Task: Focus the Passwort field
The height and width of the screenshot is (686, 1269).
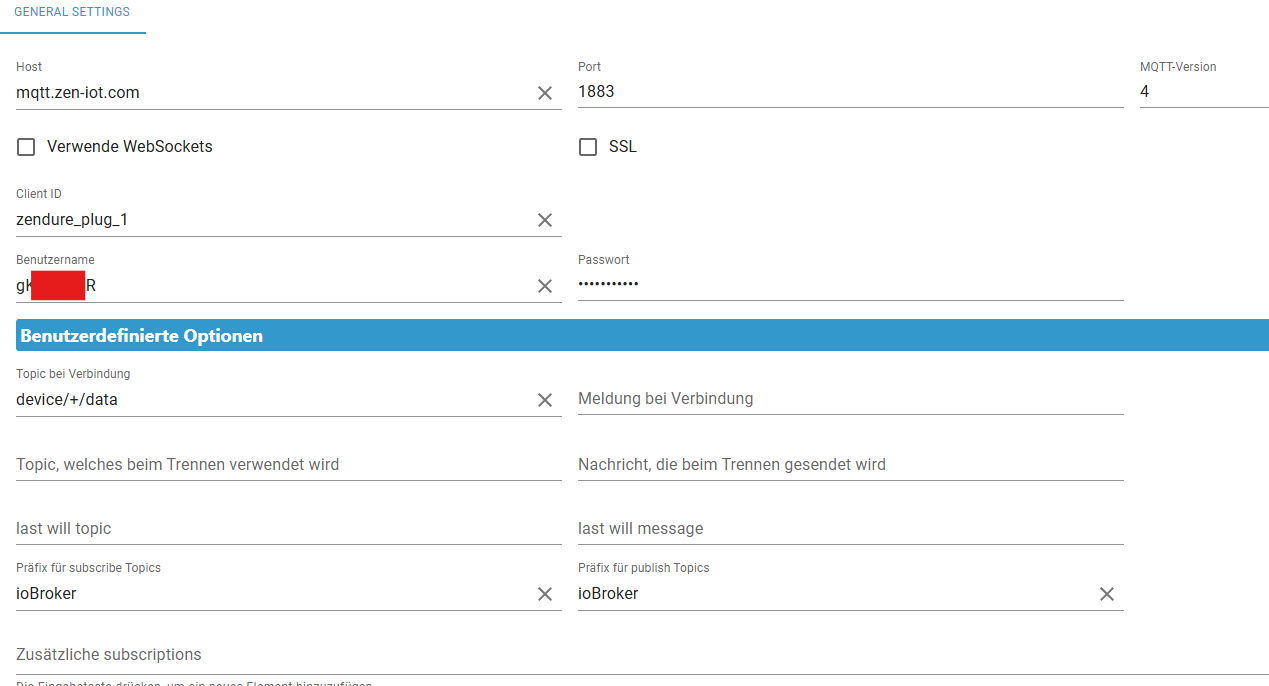Action: pyautogui.click(x=850, y=285)
